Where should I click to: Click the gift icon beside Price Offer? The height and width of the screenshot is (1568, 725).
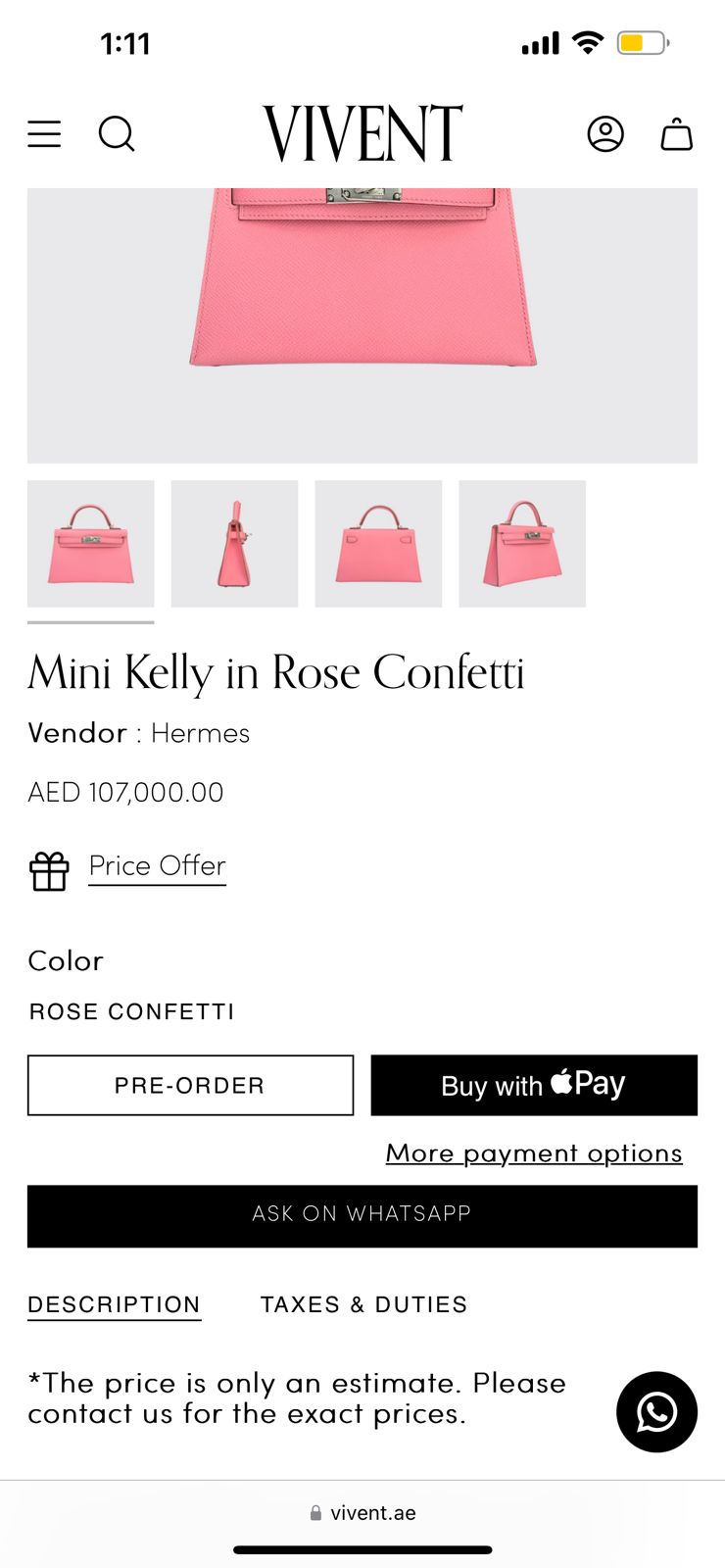click(49, 870)
